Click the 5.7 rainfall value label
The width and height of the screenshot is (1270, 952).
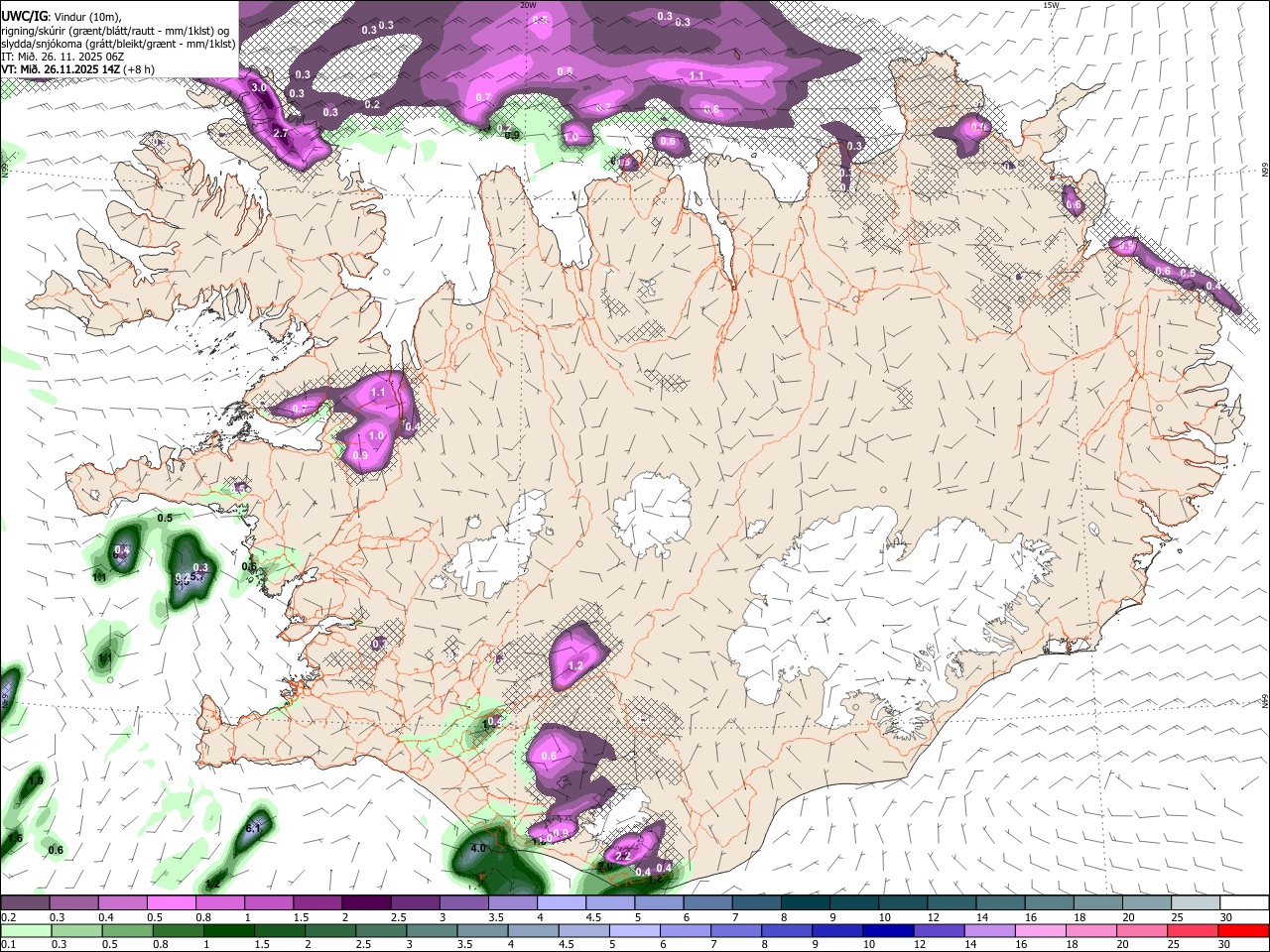(196, 576)
